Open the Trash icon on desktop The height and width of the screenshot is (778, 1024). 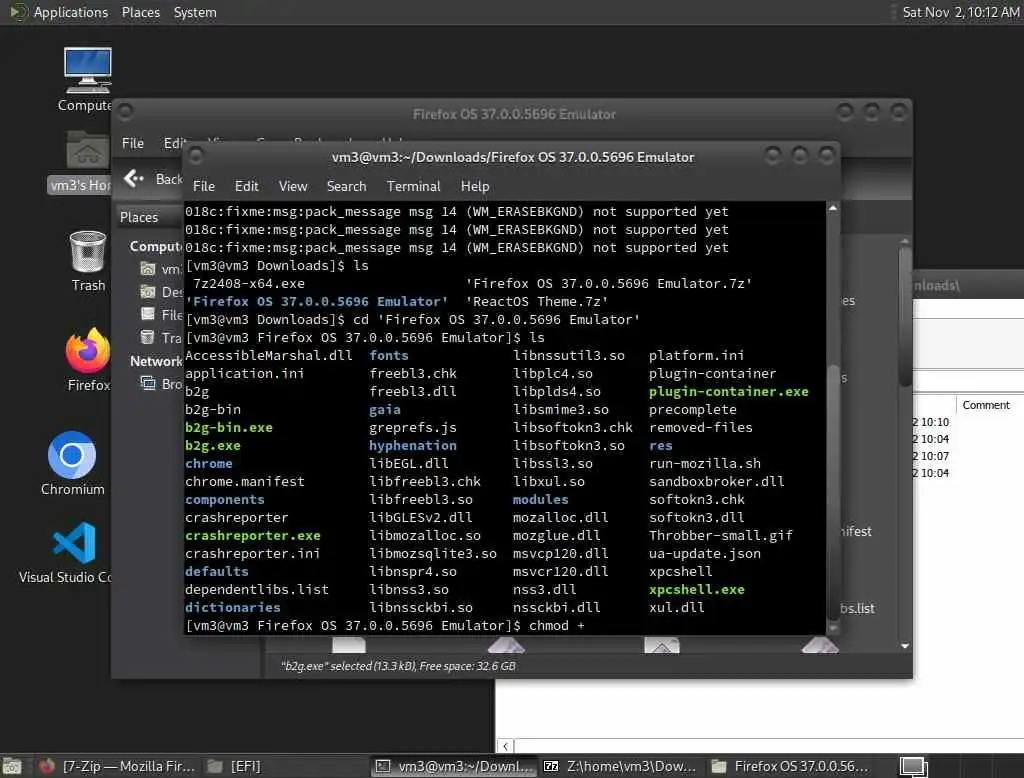(88, 251)
